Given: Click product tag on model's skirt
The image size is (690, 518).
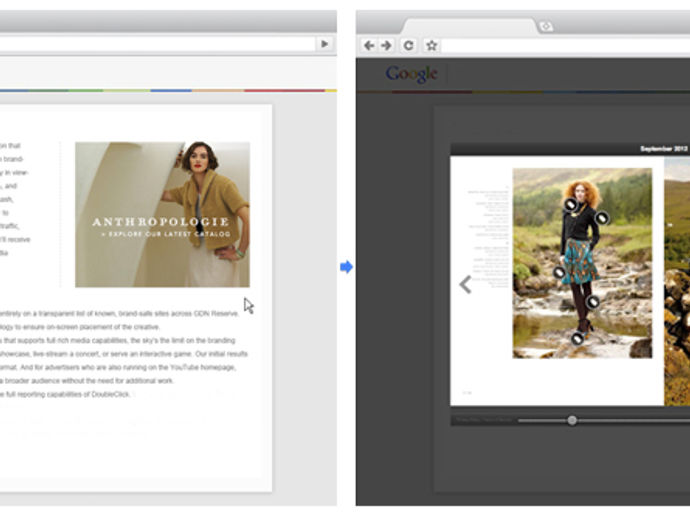Looking at the screenshot, I should (559, 272).
